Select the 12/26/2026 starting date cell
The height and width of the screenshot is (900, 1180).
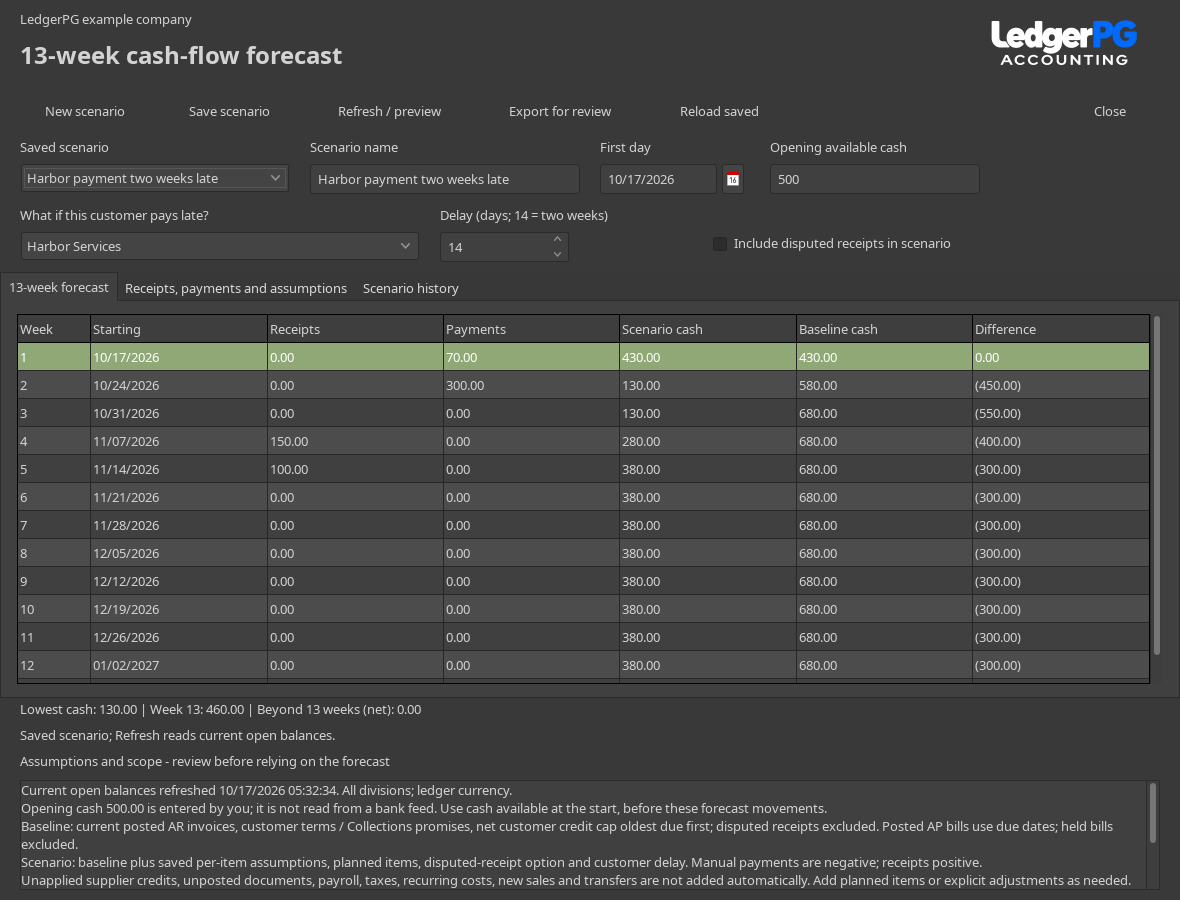[x=178, y=637]
